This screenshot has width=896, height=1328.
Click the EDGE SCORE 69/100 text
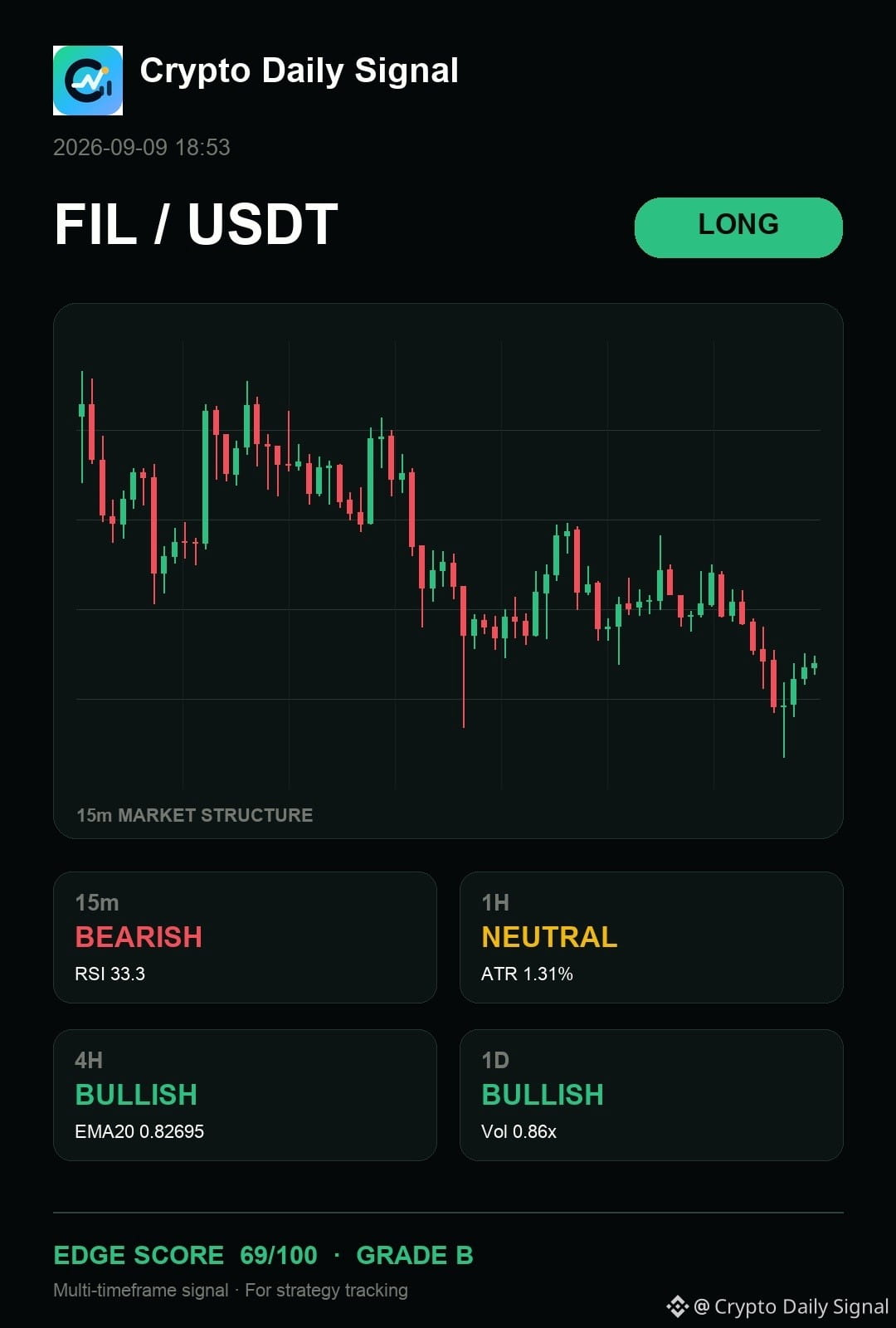pyautogui.click(x=185, y=1255)
